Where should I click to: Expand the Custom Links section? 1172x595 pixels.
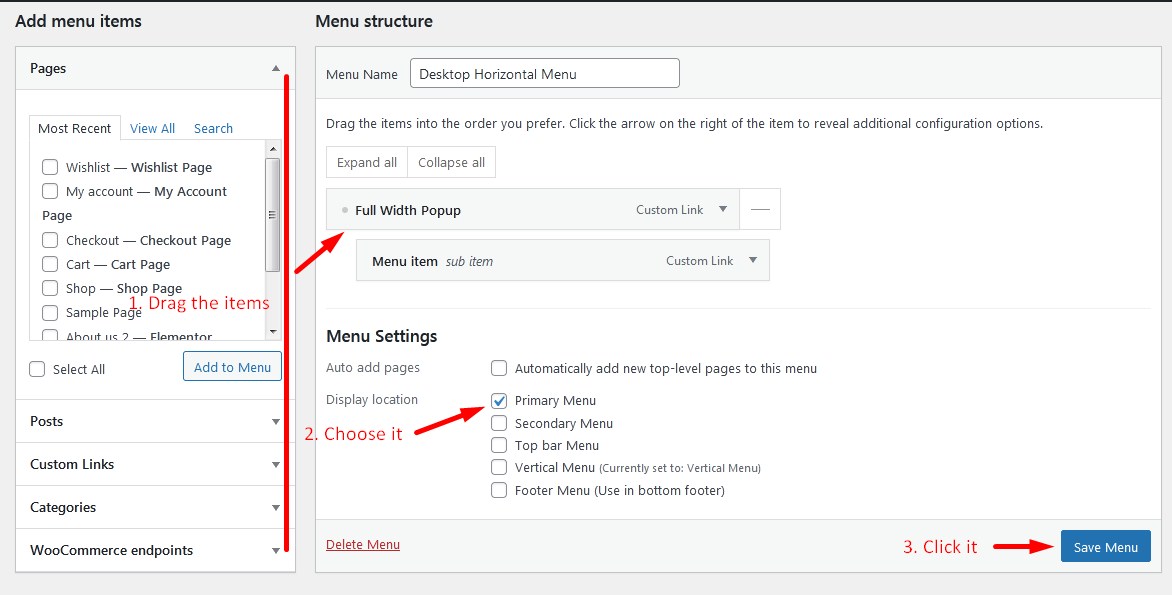pos(276,465)
